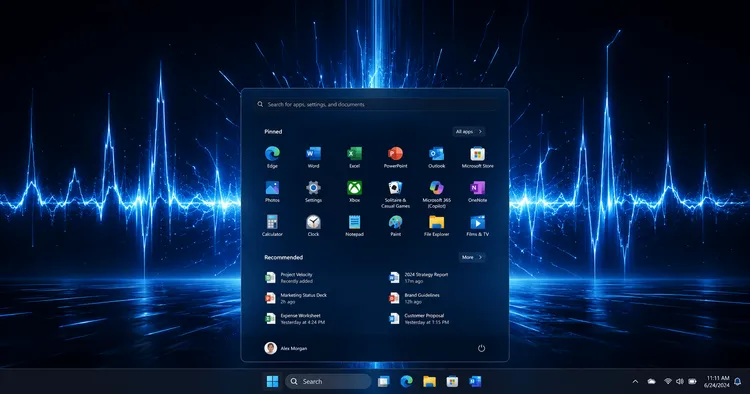The width and height of the screenshot is (750, 394).
Task: Open Task View on the taskbar
Action: [384, 381]
